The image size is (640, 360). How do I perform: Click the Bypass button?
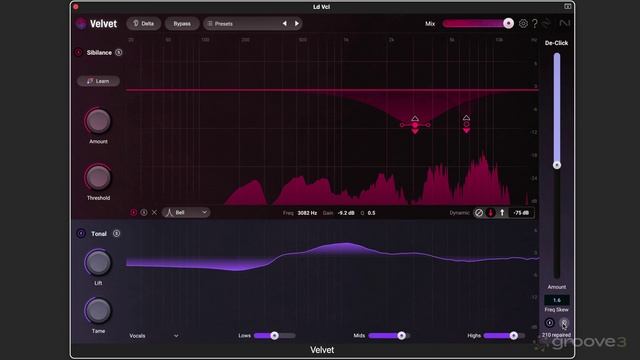[x=182, y=24]
